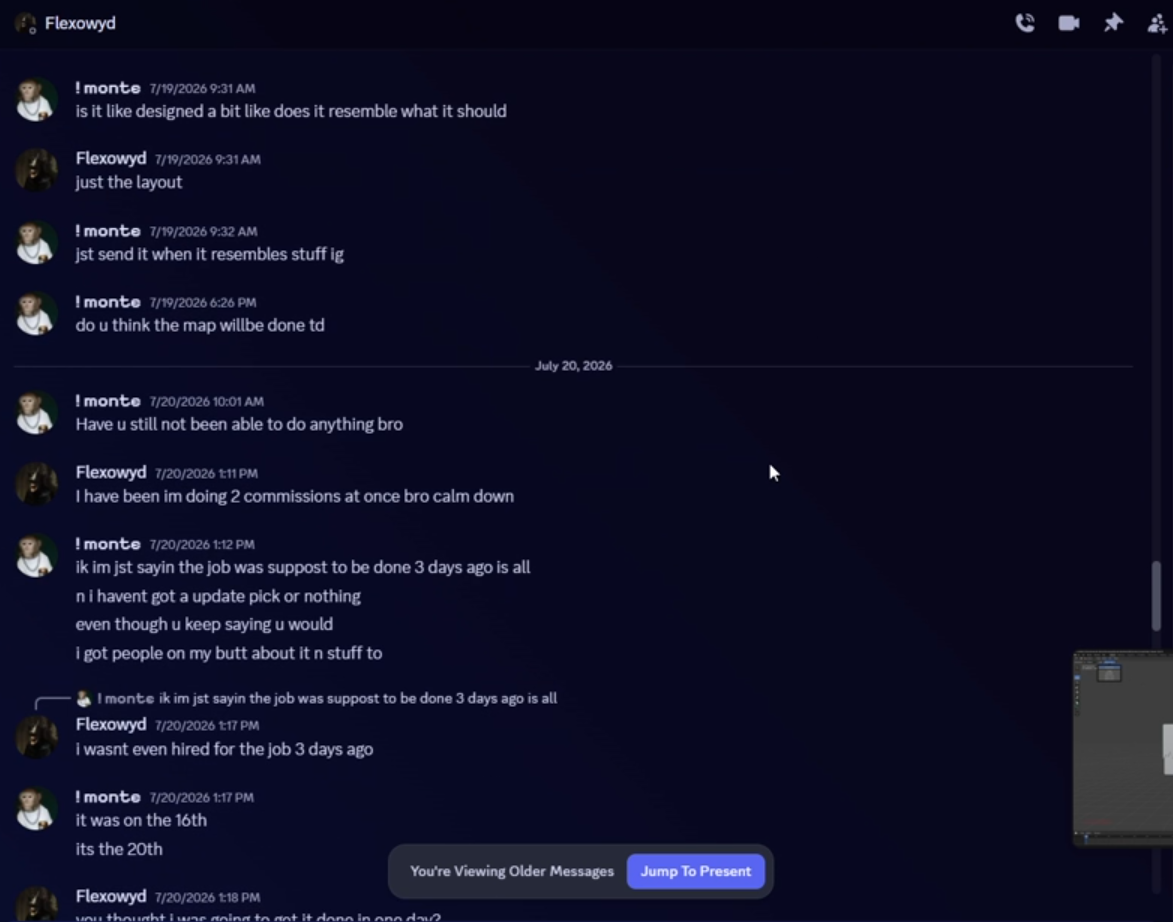Click Flexowyd avatar on 1:17 PM reply
The image size is (1173, 922).
coord(36,736)
